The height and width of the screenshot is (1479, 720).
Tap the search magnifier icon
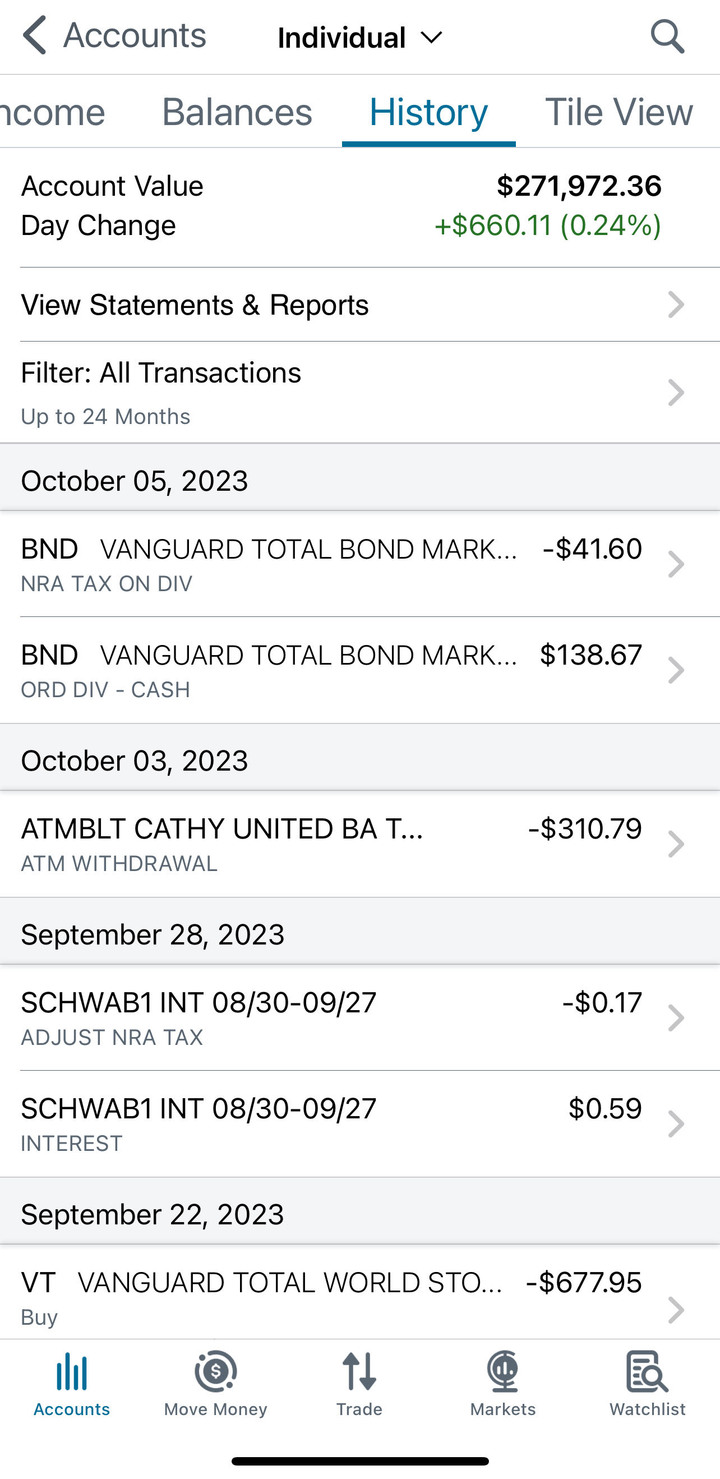(667, 37)
